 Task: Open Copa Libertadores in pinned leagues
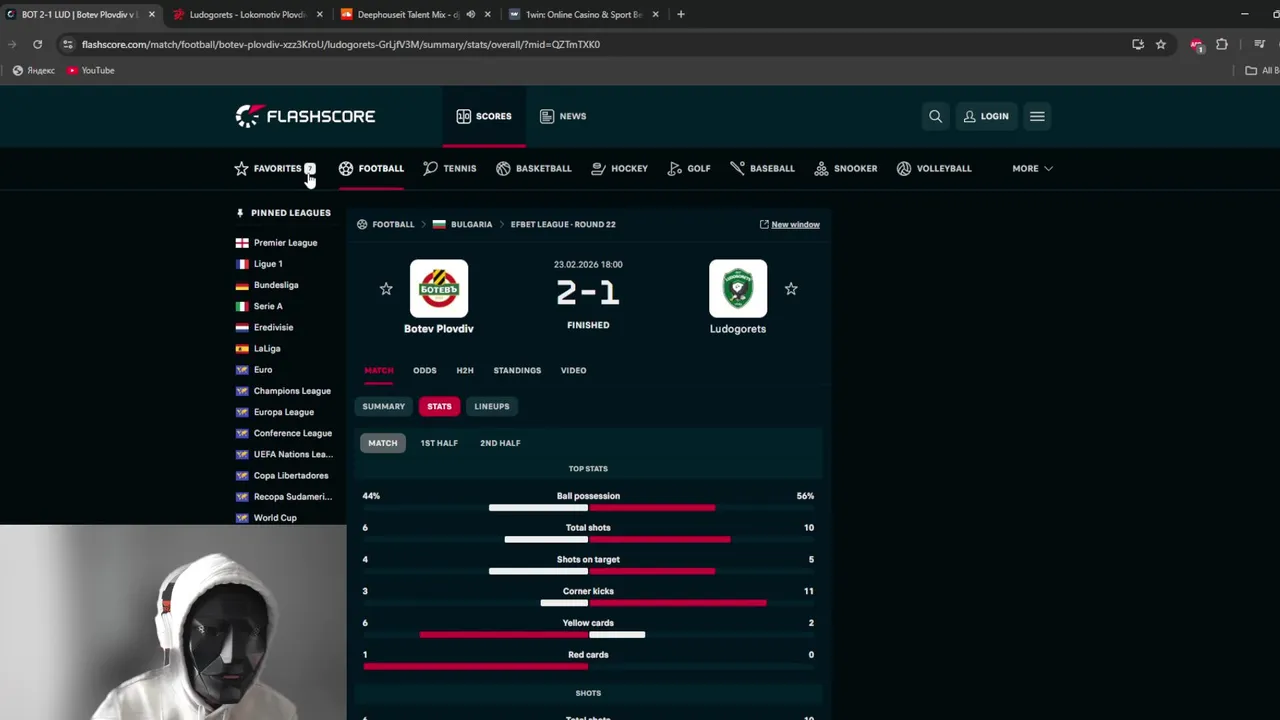click(x=282, y=475)
